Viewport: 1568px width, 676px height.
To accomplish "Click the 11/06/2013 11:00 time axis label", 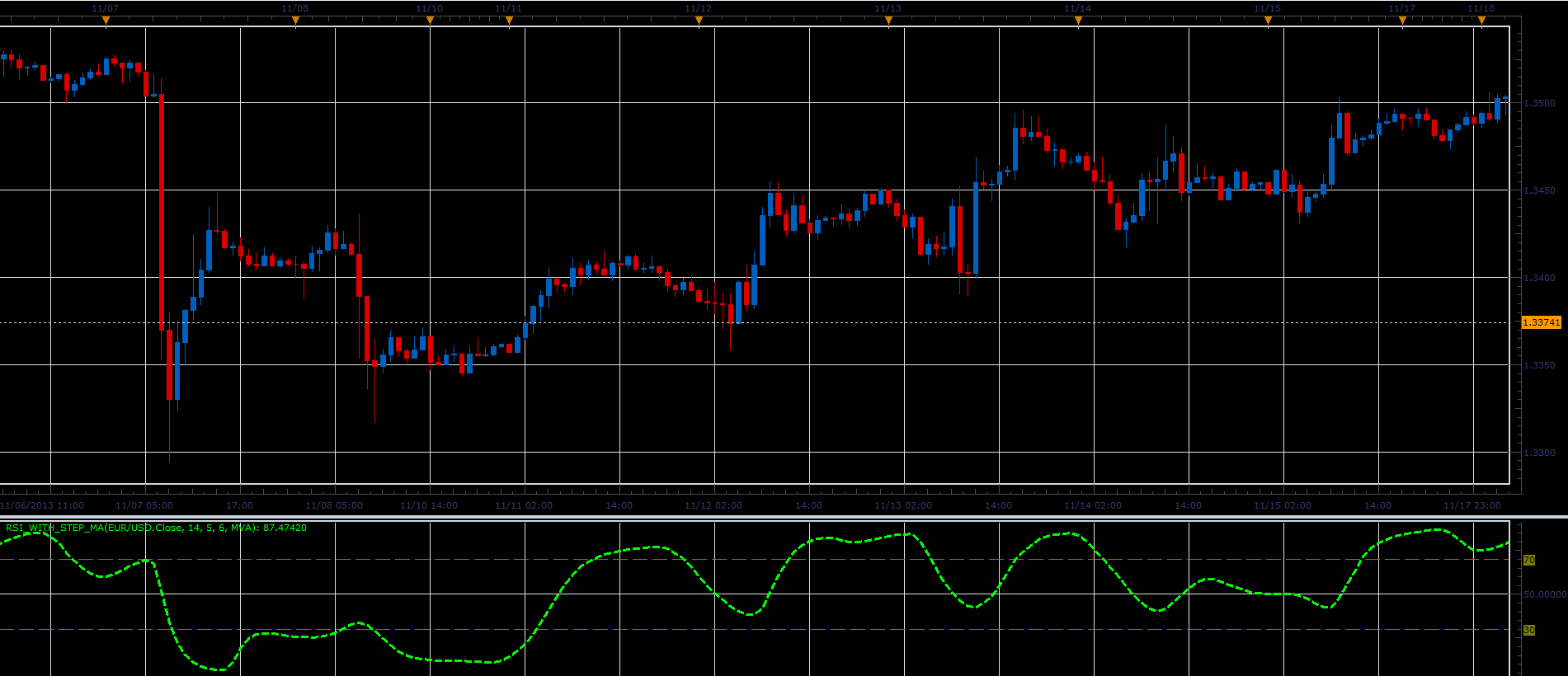I will pos(42,505).
